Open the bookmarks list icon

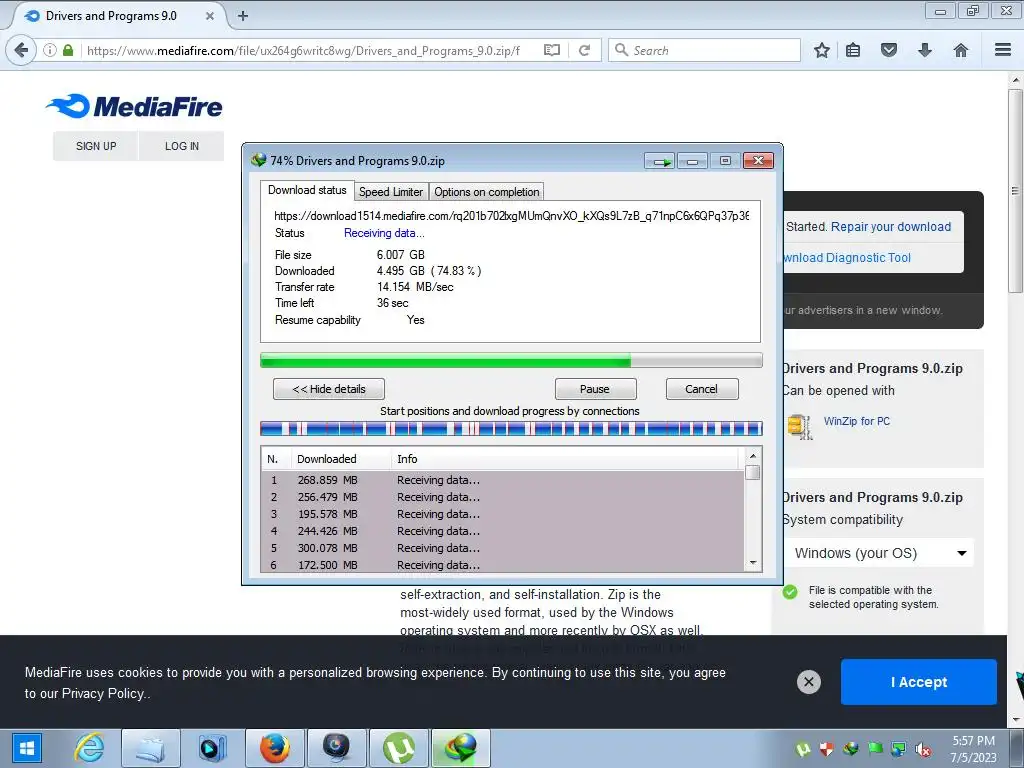click(853, 50)
